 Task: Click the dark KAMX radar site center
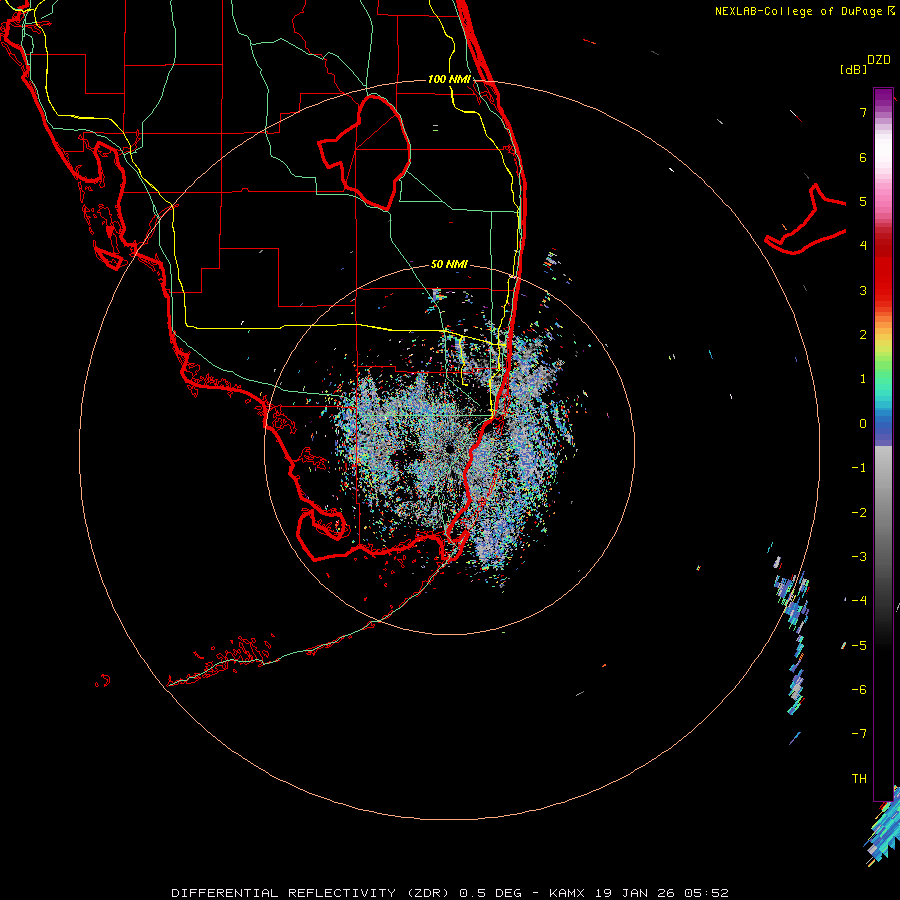(449, 448)
